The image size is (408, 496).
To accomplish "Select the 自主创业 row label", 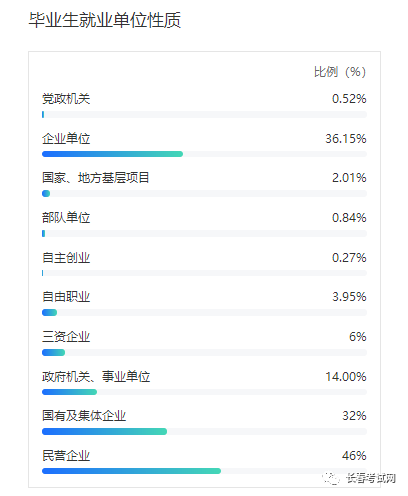I will pyautogui.click(x=66, y=258).
